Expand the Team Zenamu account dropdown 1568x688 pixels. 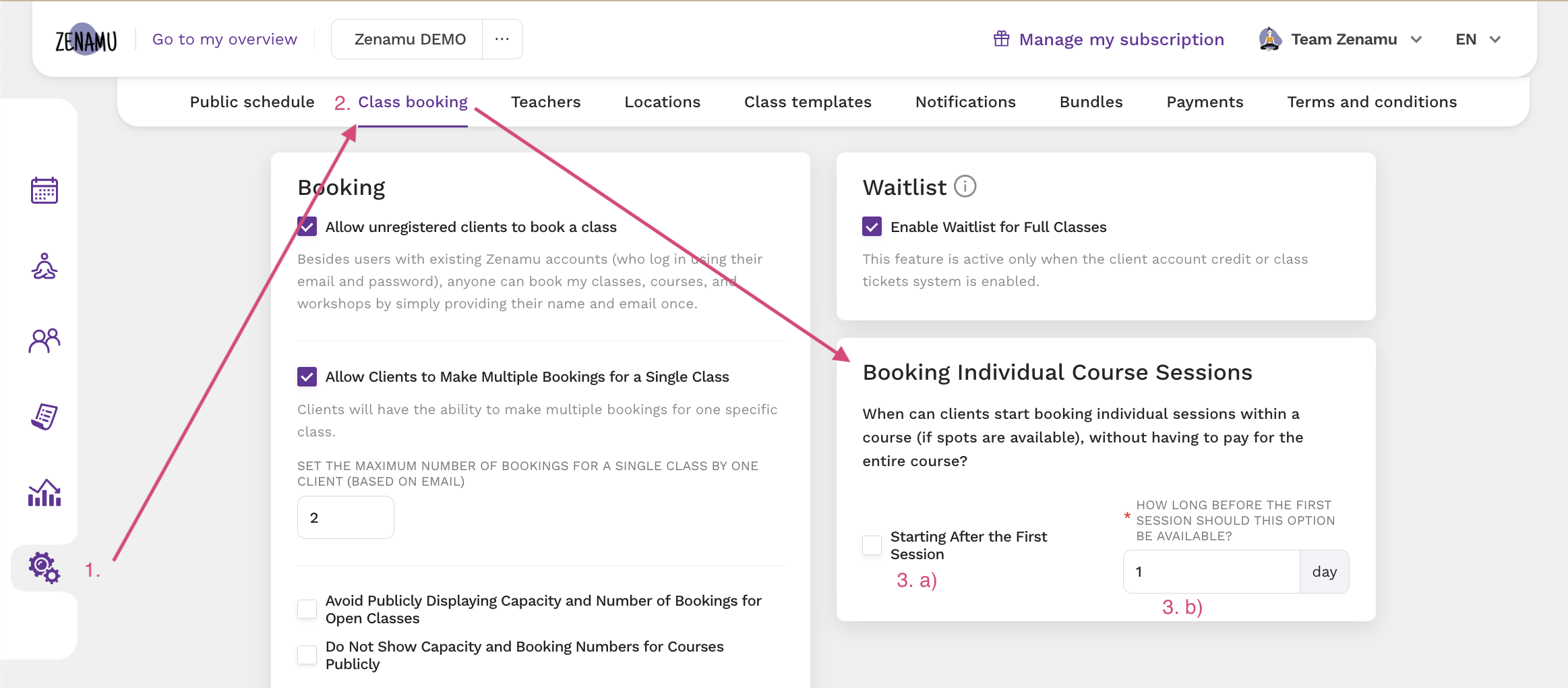[x=1416, y=39]
